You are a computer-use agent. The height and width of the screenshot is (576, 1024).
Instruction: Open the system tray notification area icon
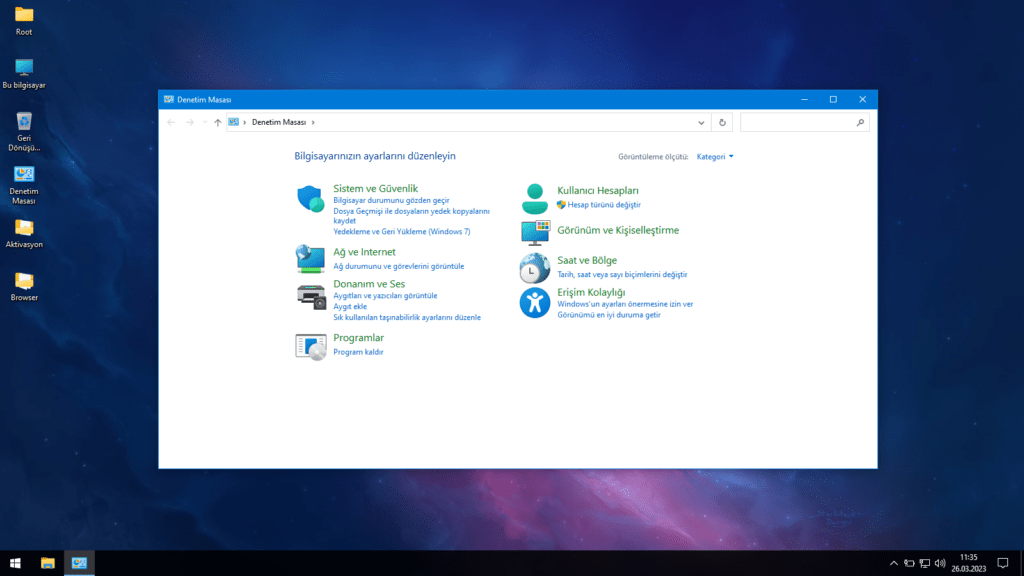pos(893,562)
